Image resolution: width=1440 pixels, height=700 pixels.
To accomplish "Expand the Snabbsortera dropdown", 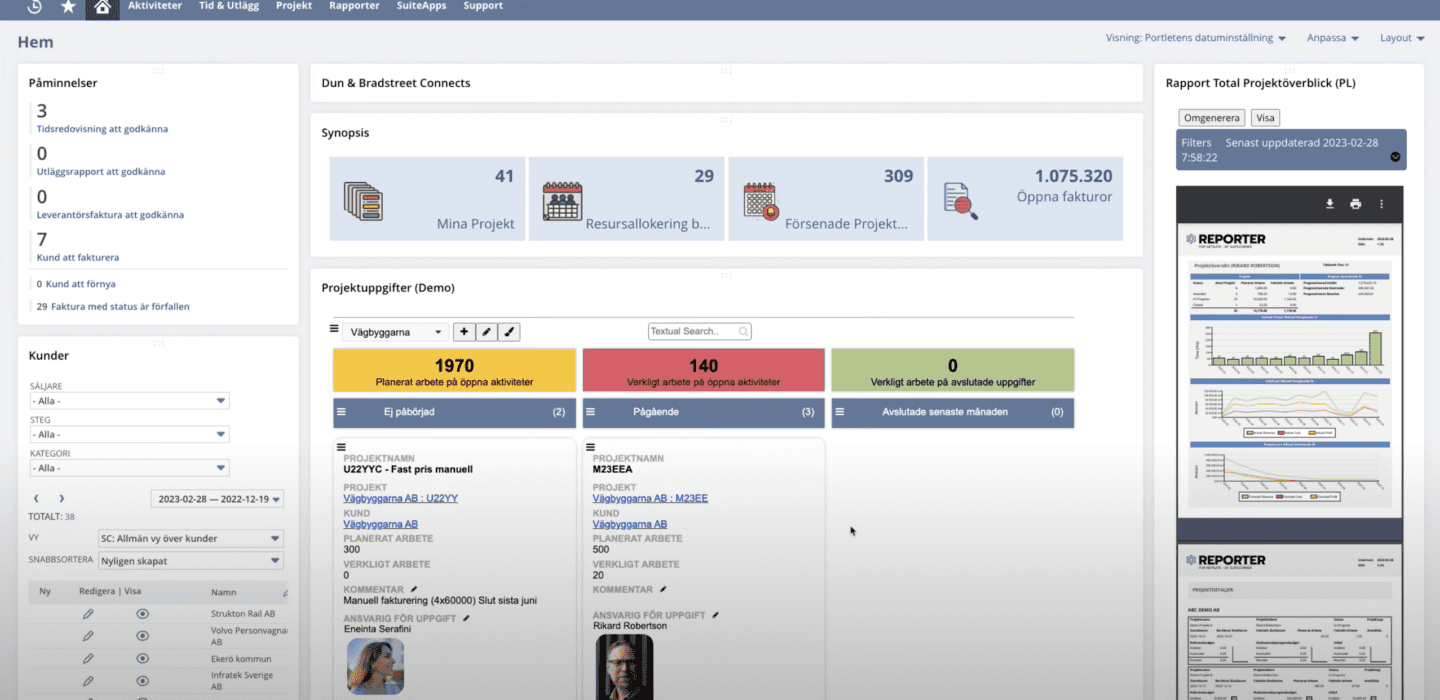I will click(191, 561).
